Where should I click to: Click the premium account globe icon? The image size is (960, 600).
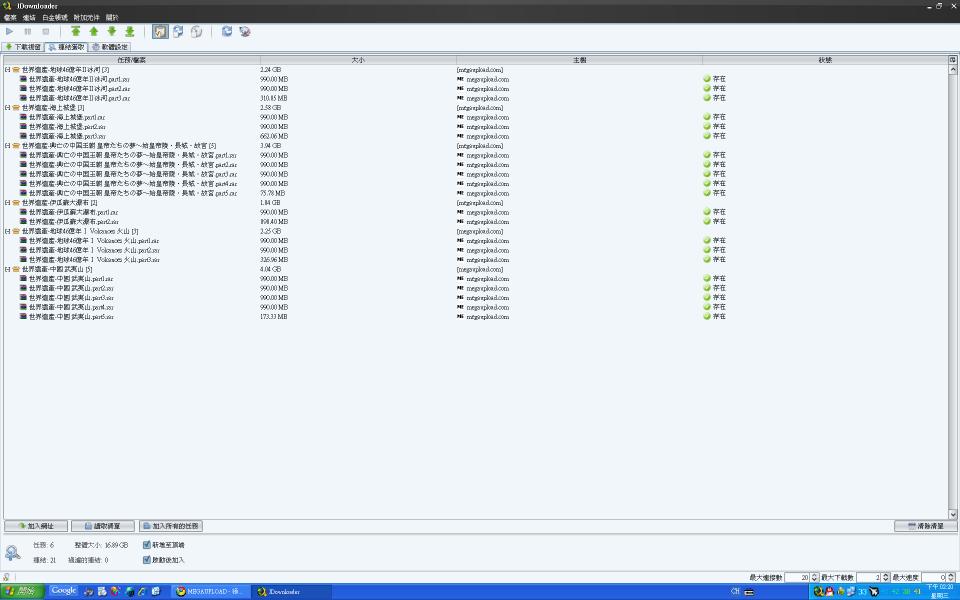198,31
